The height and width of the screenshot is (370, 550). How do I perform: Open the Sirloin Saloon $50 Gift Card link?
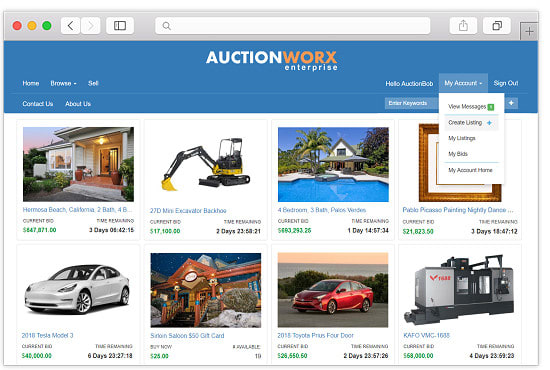point(187,336)
